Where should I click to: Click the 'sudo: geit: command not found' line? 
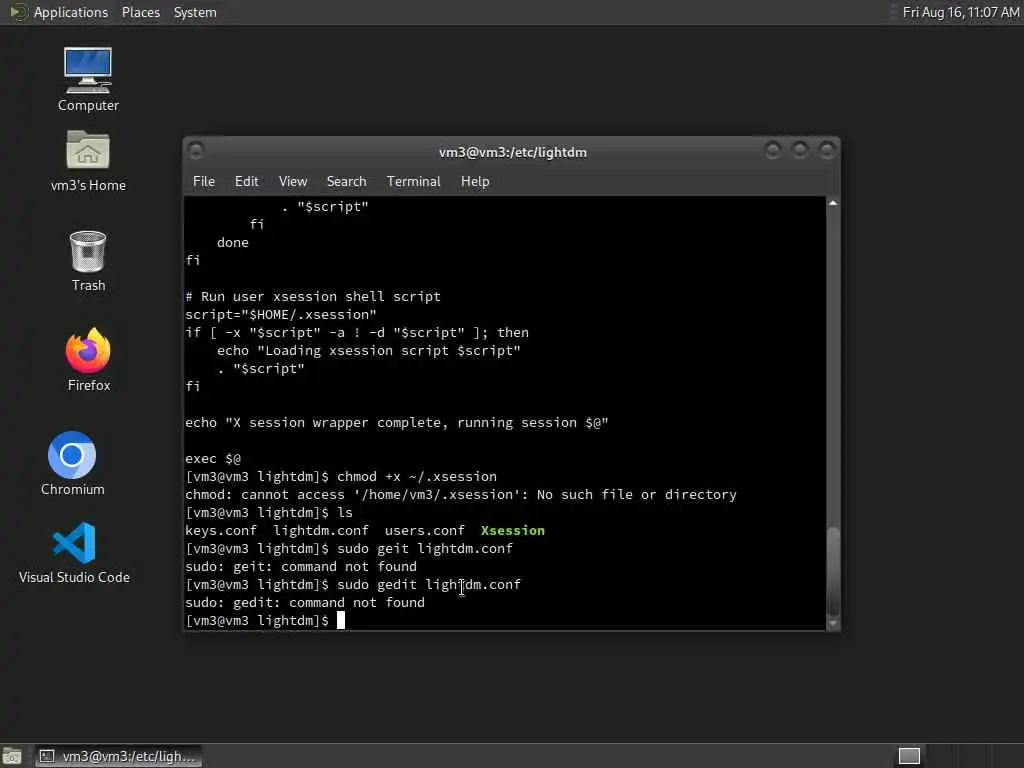pos(301,566)
